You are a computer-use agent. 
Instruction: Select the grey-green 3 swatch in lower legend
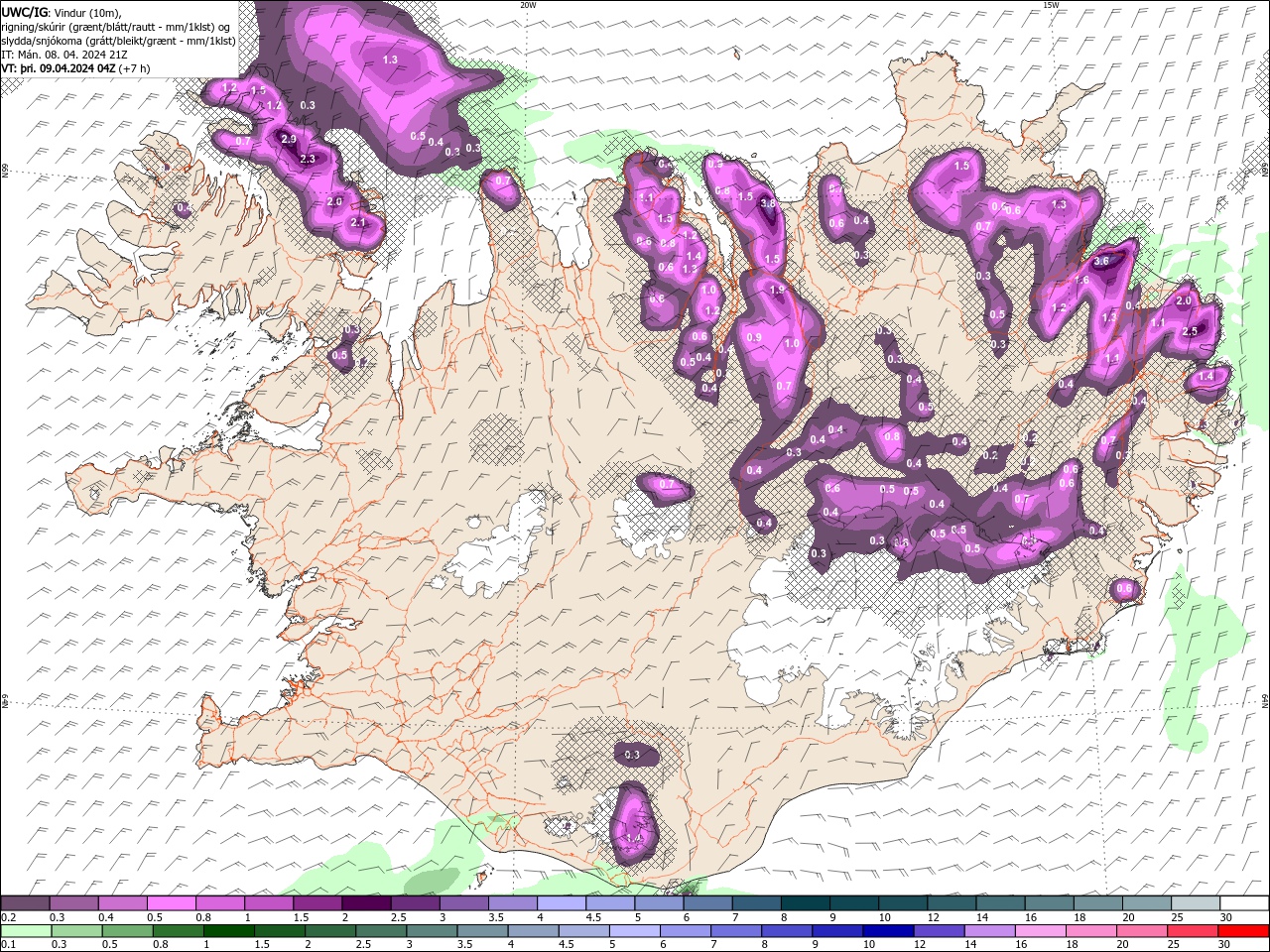(432, 931)
